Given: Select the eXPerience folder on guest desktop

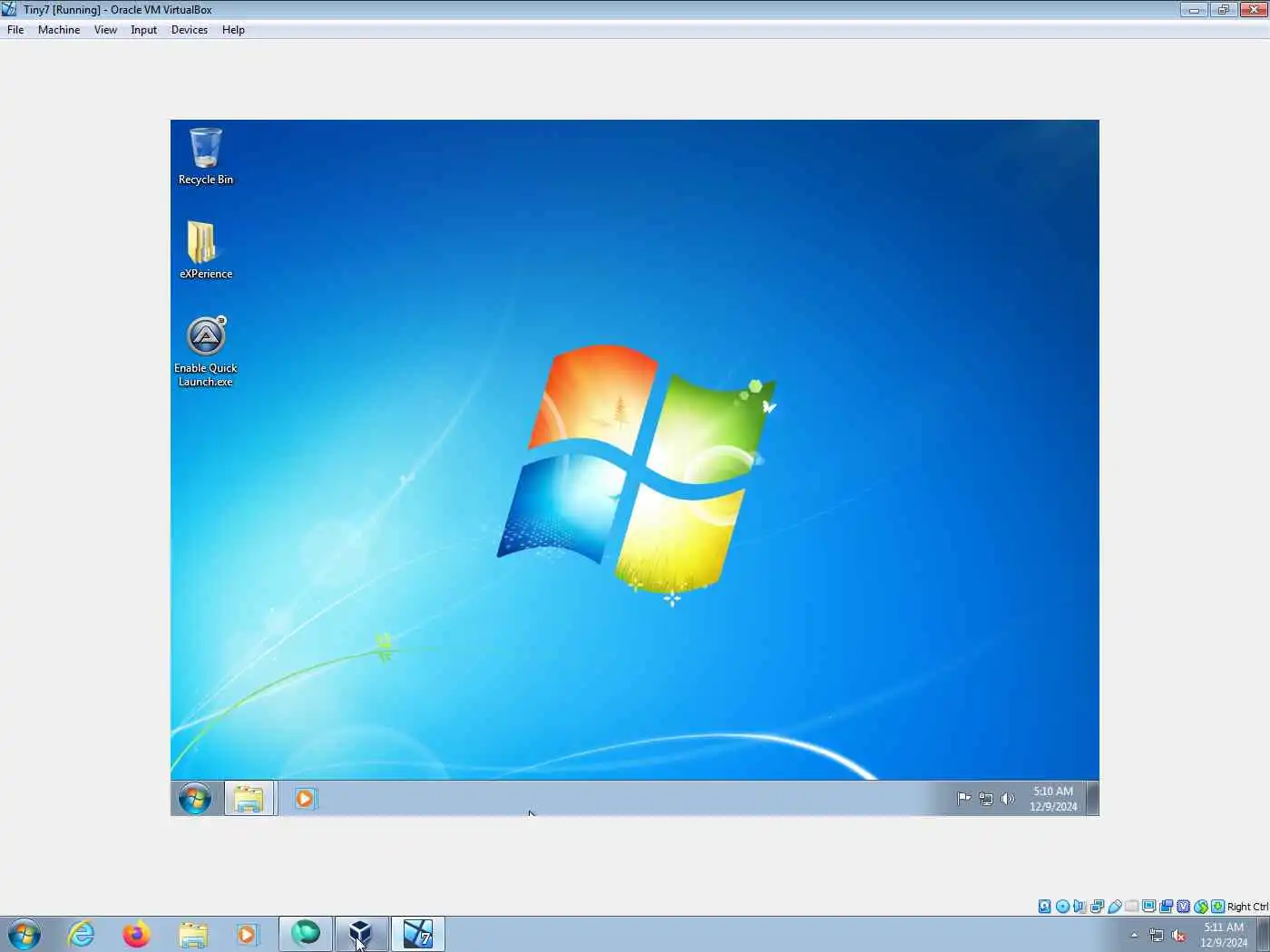Looking at the screenshot, I should tap(206, 250).
